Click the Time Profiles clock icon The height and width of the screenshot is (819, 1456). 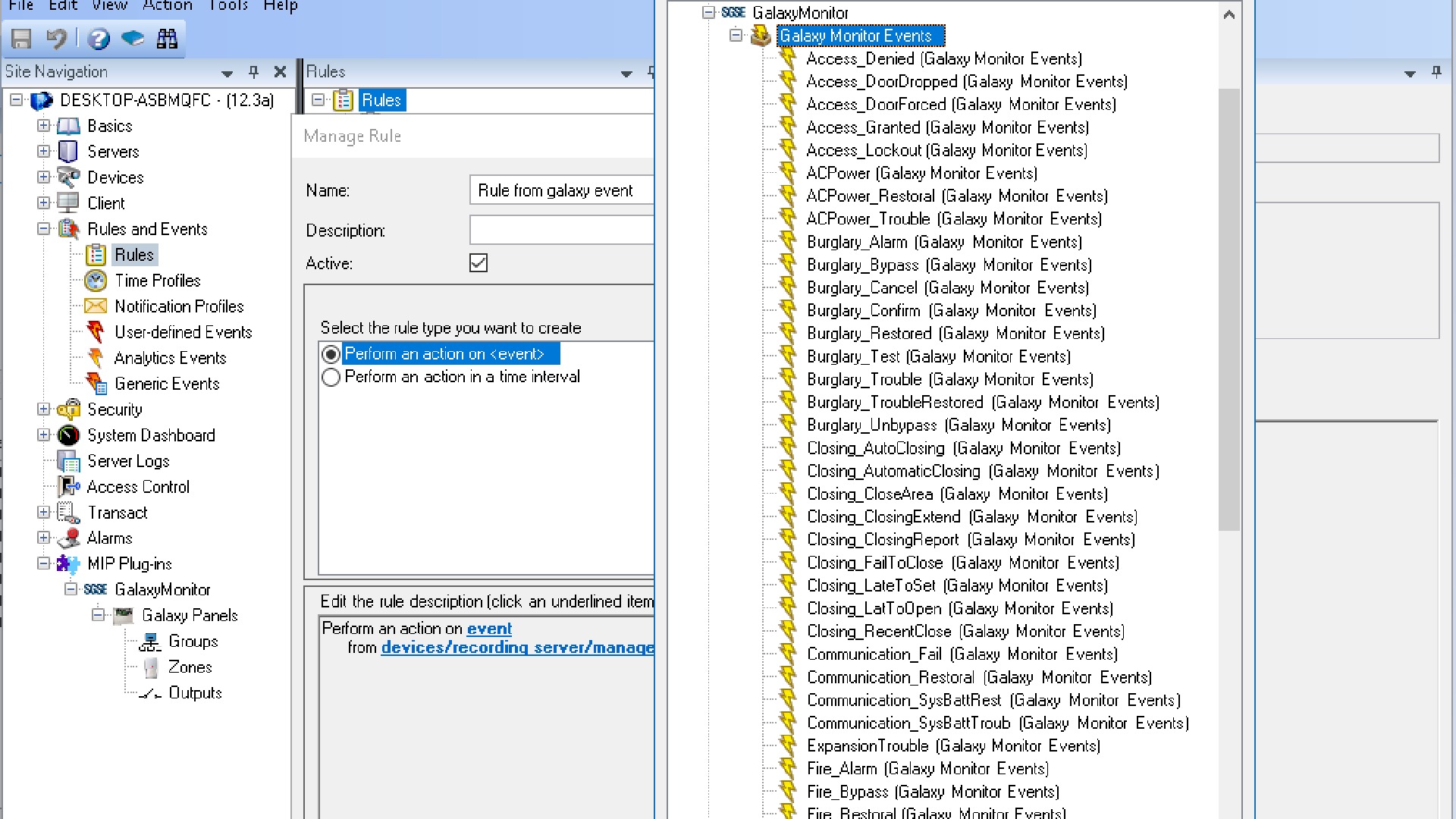96,281
